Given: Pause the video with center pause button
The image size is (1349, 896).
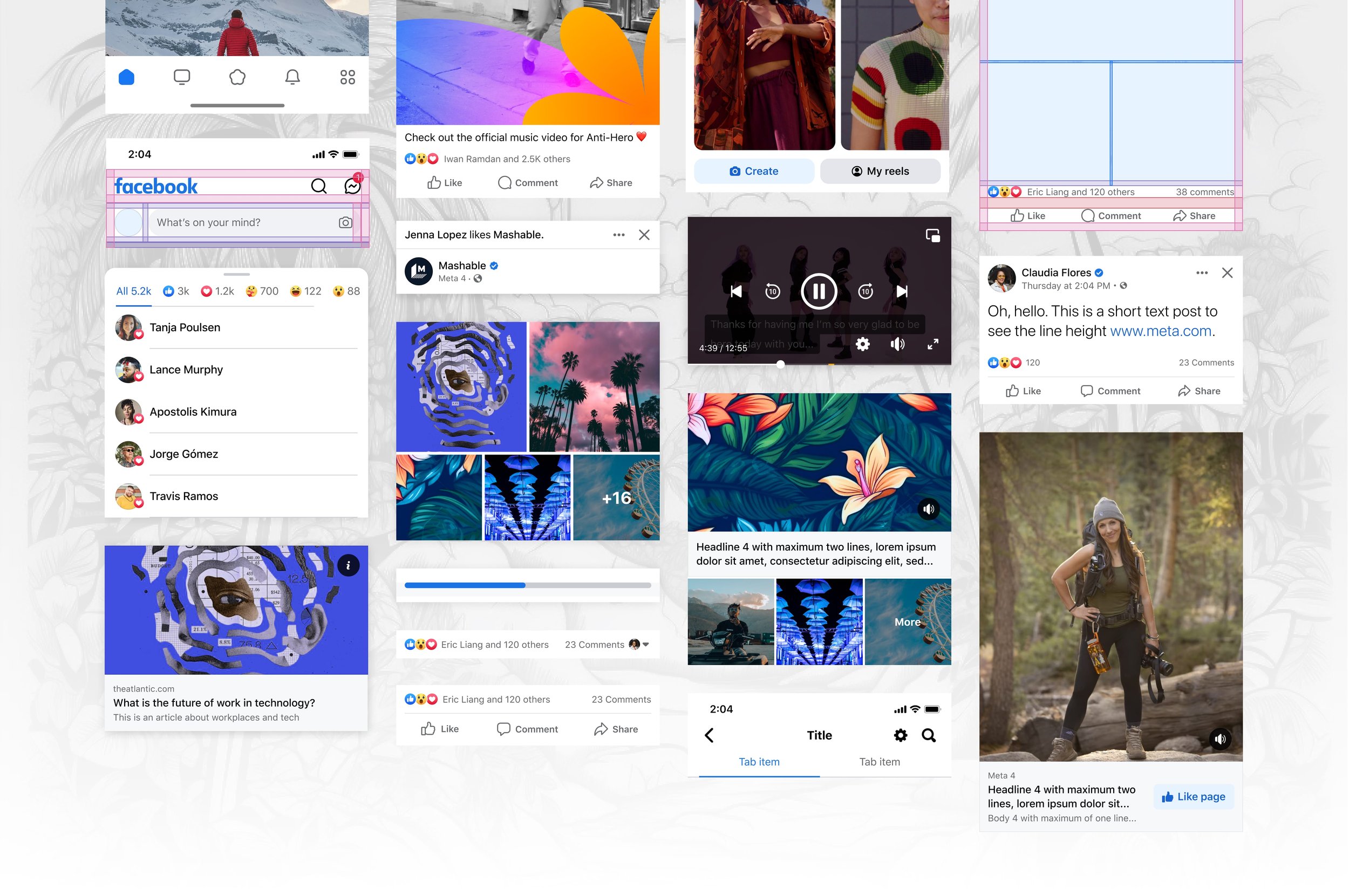Looking at the screenshot, I should (819, 291).
